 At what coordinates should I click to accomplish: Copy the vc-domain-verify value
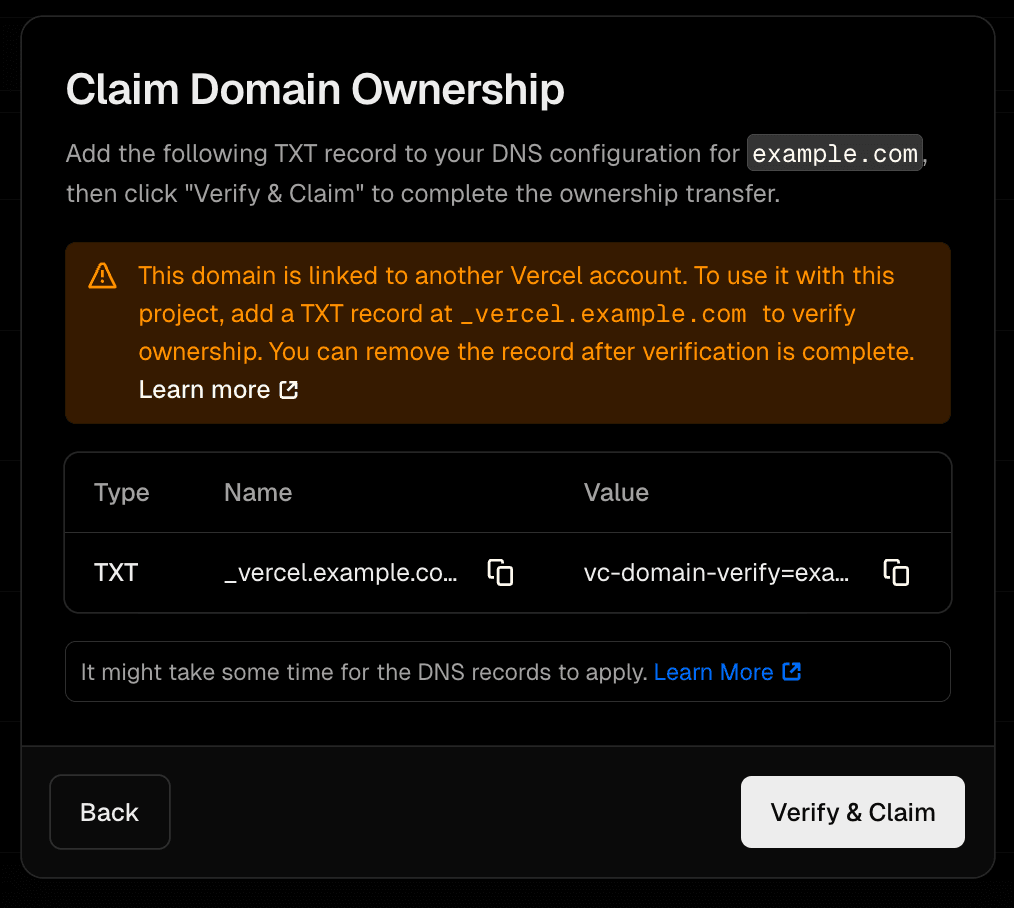pos(896,573)
